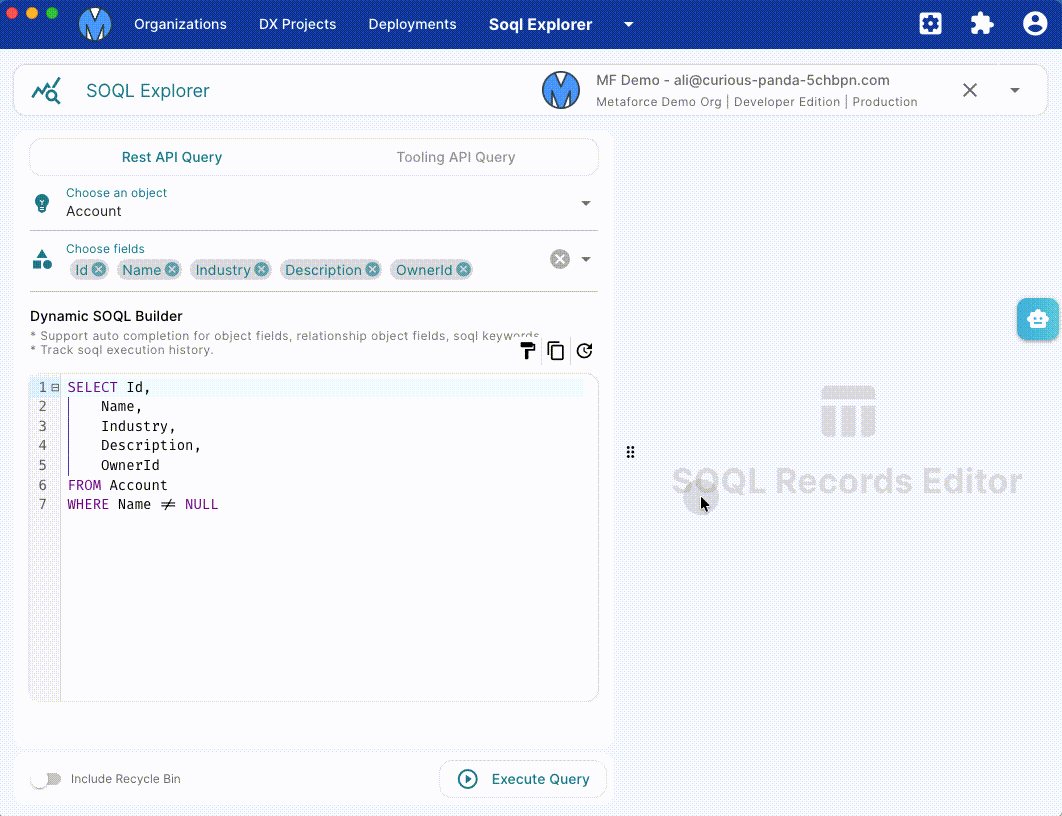Viewport: 1062px width, 816px height.
Task: Open the settings gear icon
Action: pyautogui.click(x=930, y=24)
